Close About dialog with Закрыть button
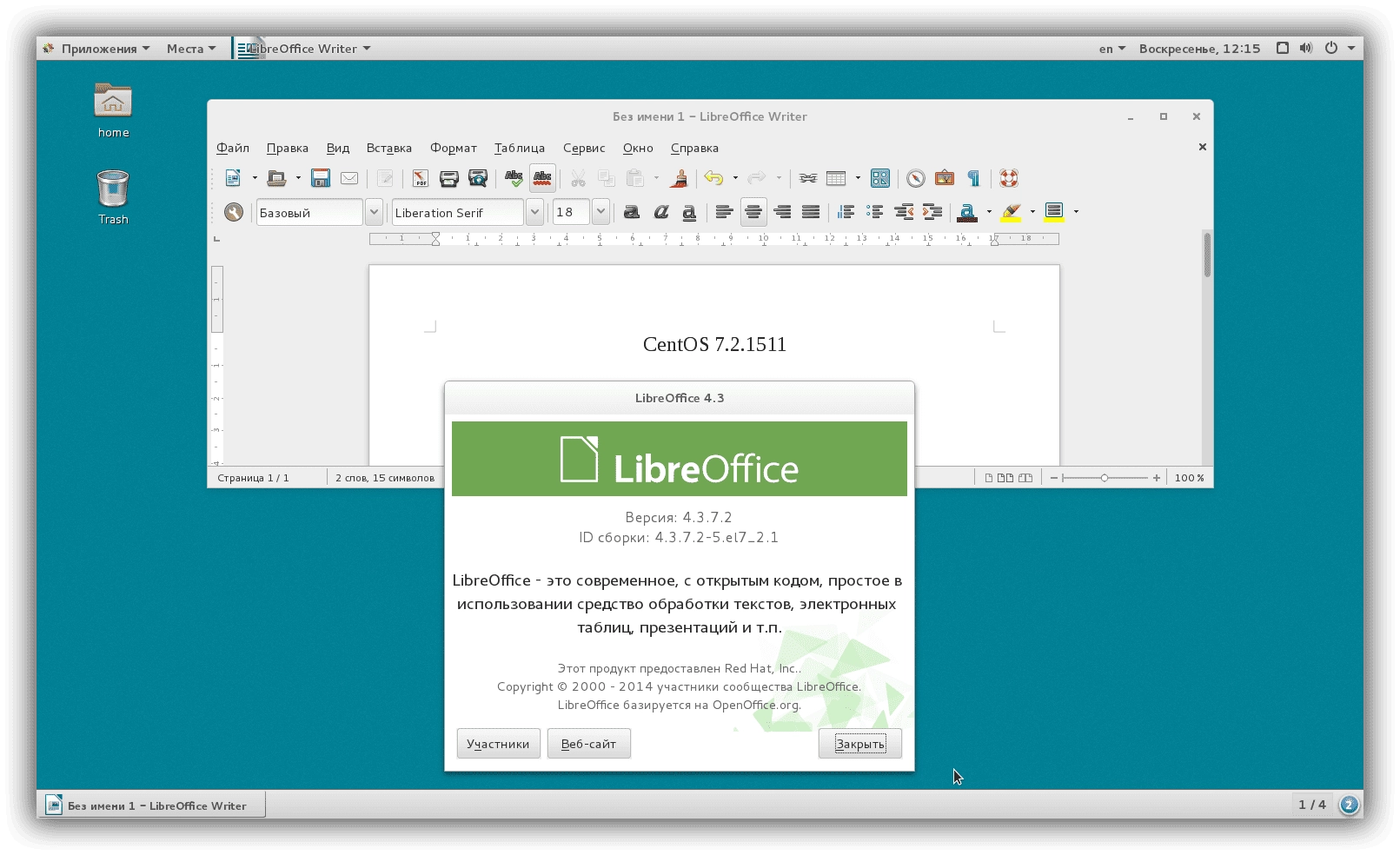The width and height of the screenshot is (1400, 855). (x=860, y=744)
